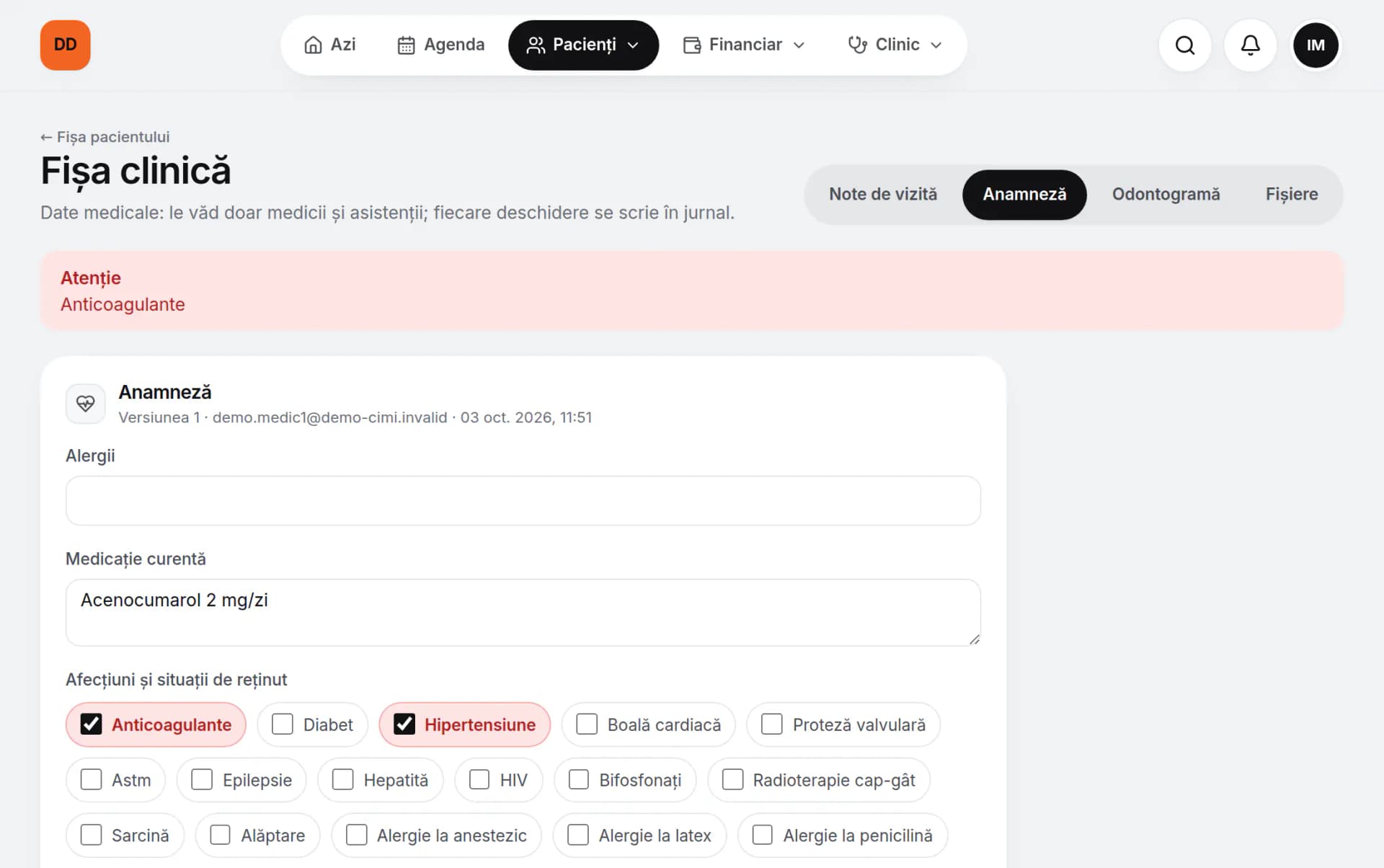Viewport: 1384px width, 868px height.
Task: Click the Clinic stethoscope icon
Action: [x=857, y=45]
